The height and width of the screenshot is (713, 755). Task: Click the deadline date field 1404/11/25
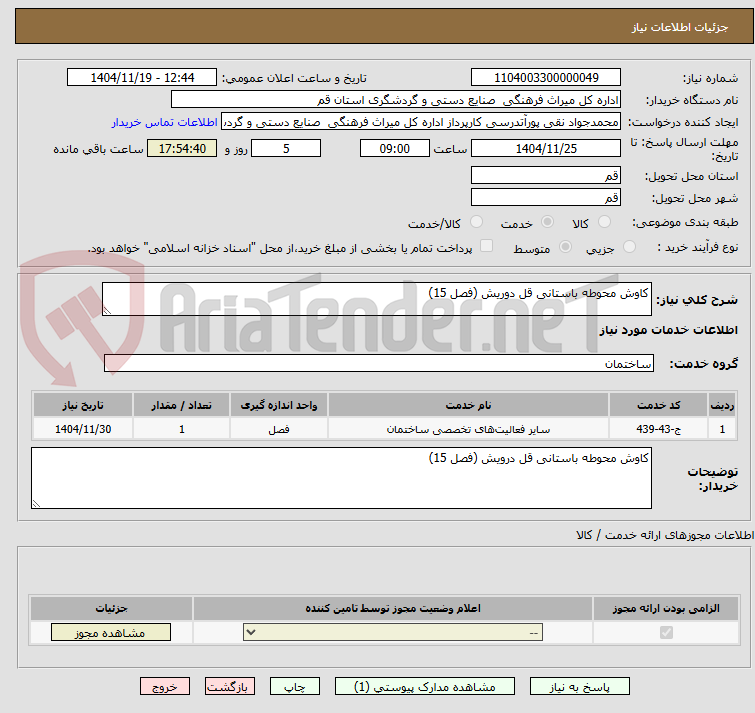tap(546, 148)
